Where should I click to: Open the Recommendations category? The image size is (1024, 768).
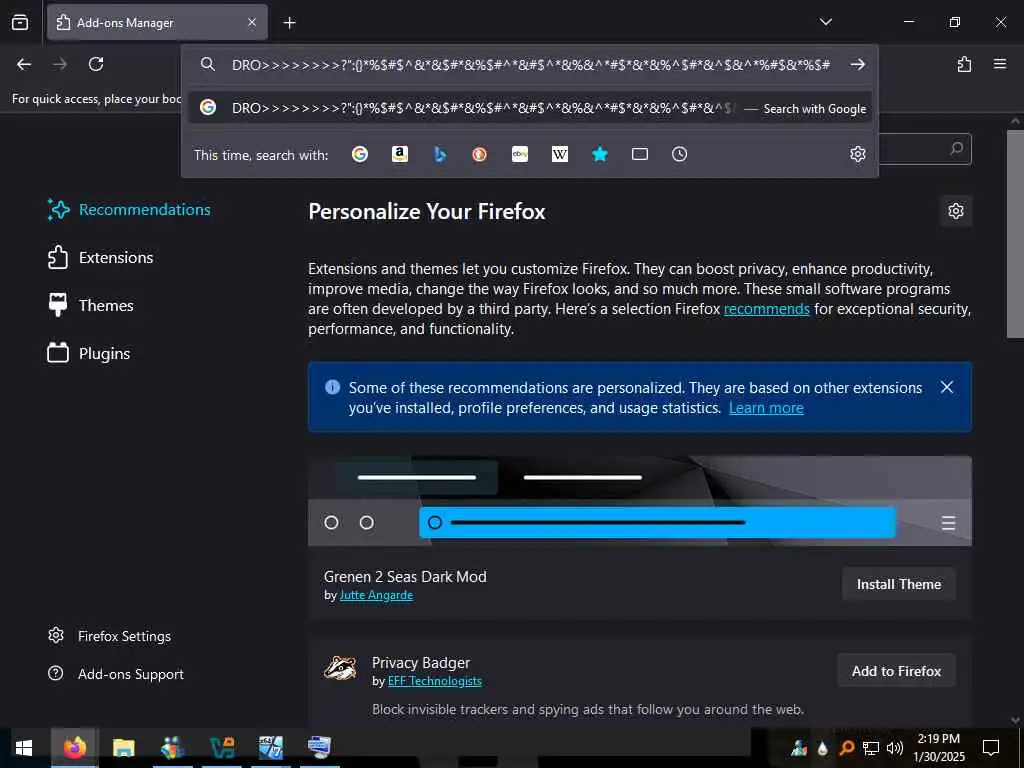click(x=129, y=210)
